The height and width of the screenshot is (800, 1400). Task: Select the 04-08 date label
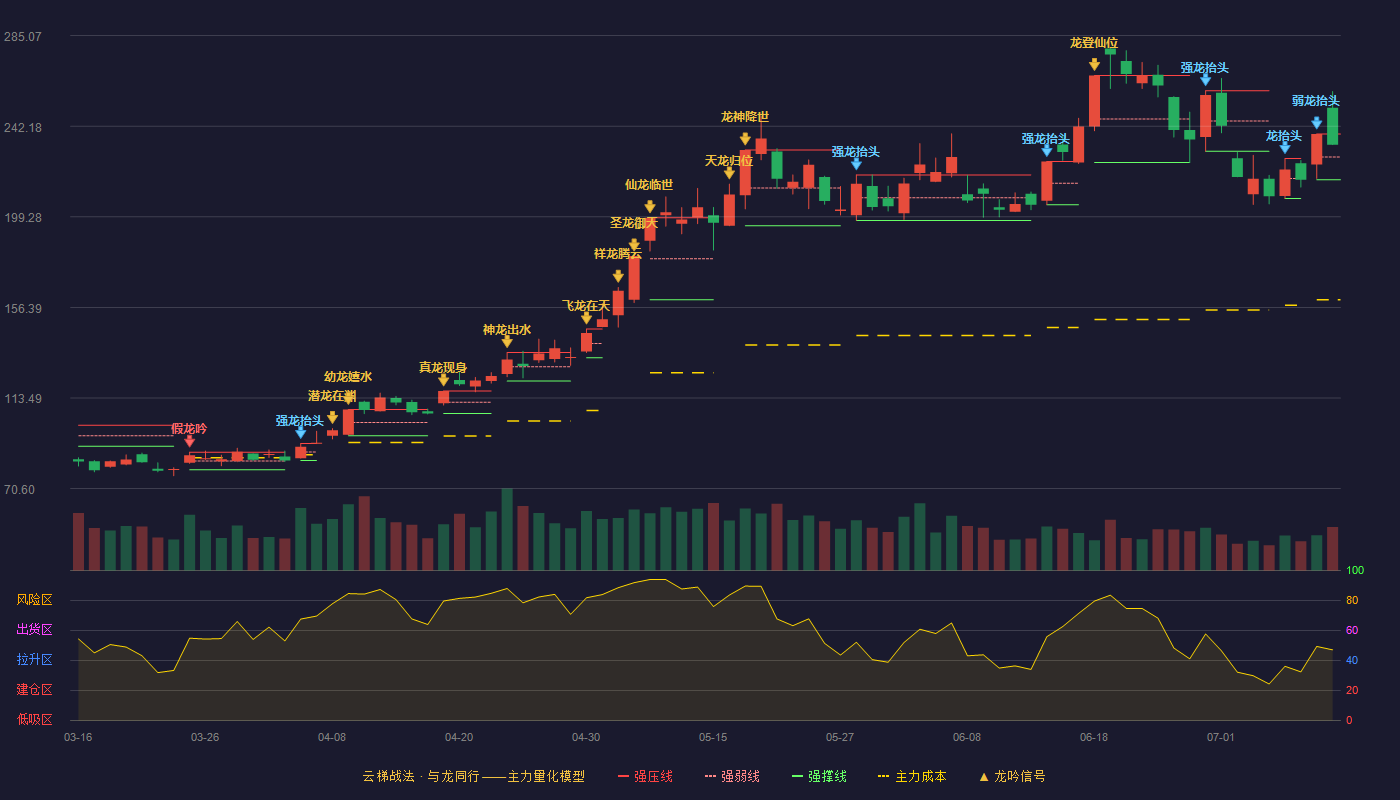click(332, 737)
